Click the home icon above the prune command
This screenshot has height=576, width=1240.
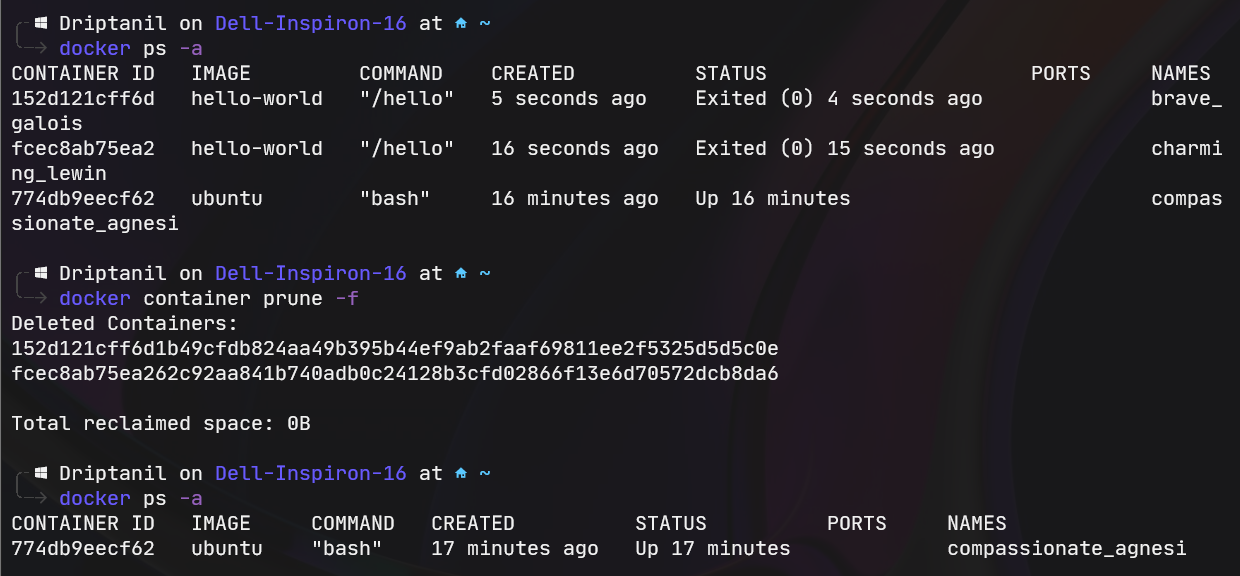coord(461,273)
